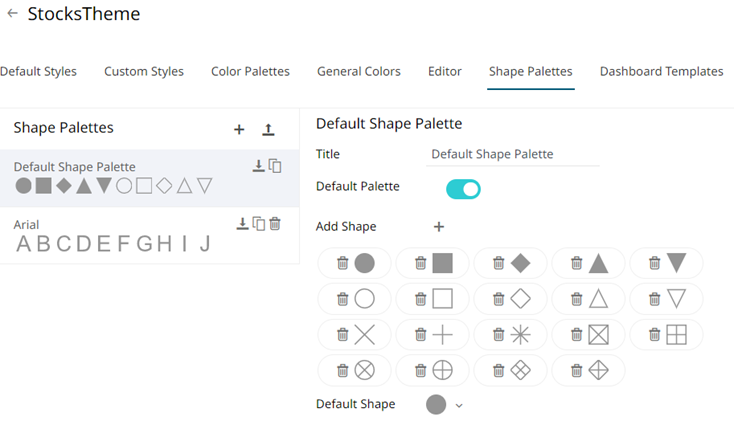Delete the asterisk shape from palette
The image size is (734, 425).
(x=498, y=335)
